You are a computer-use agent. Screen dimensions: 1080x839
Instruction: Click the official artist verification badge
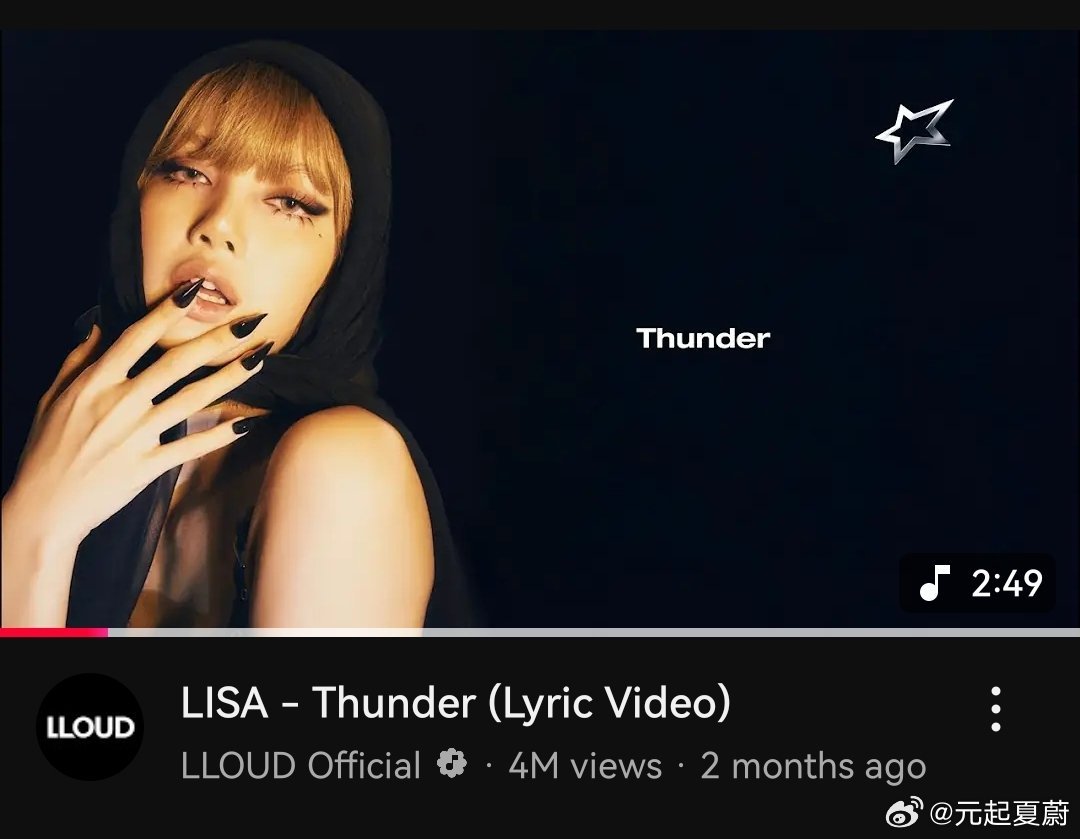(452, 764)
